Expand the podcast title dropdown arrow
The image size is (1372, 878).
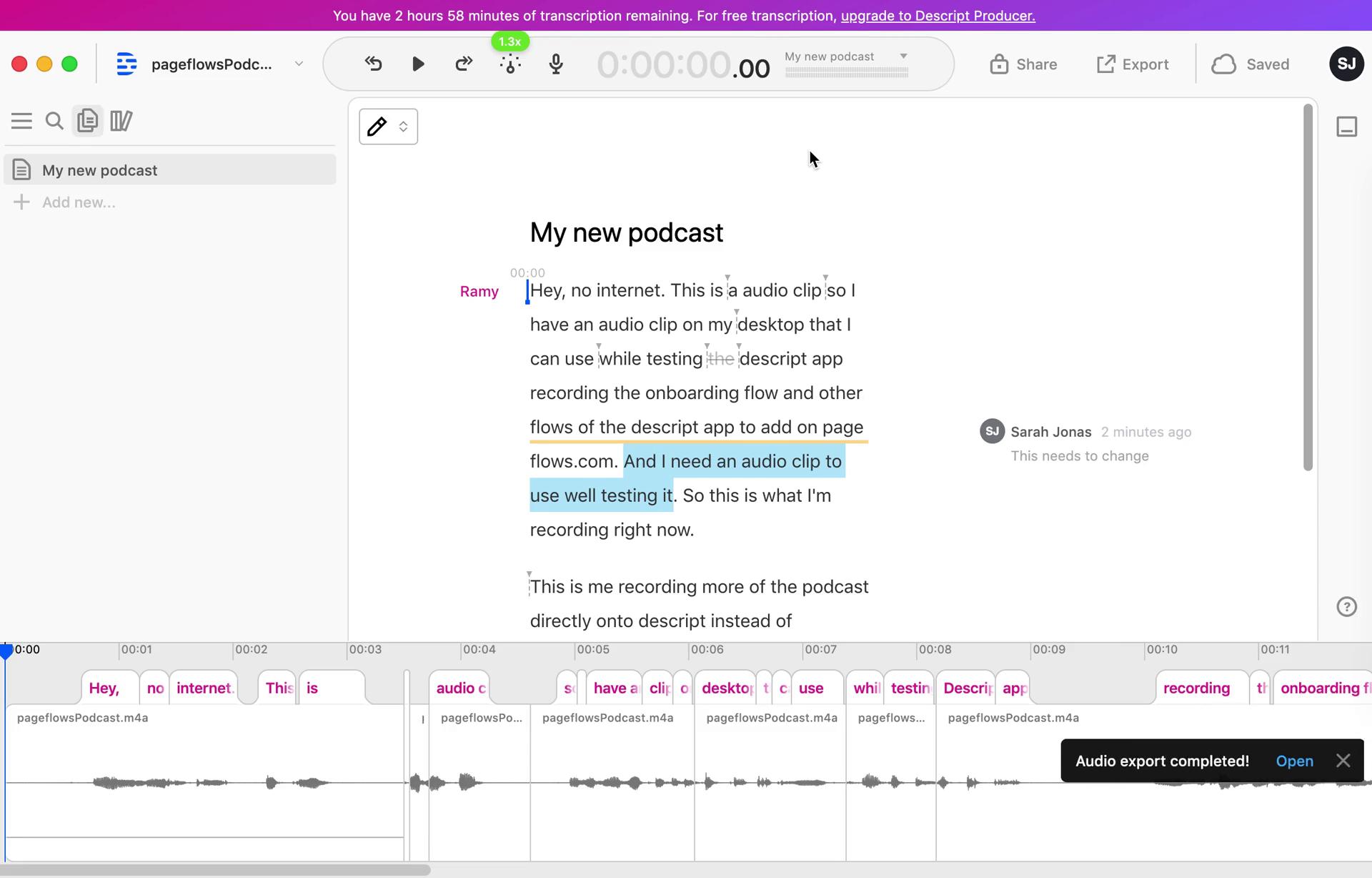tap(901, 56)
